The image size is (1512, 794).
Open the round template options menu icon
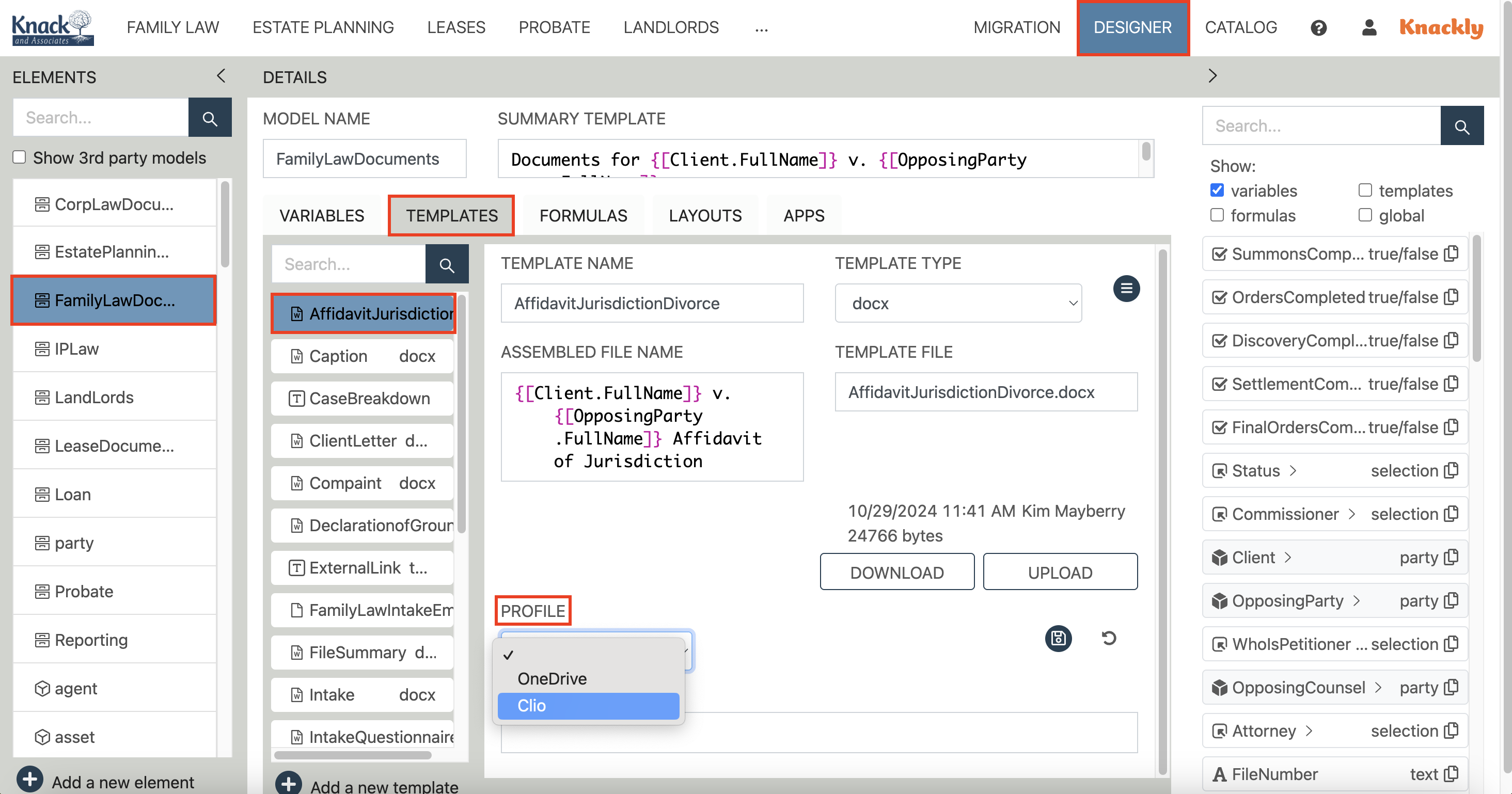(x=1126, y=289)
